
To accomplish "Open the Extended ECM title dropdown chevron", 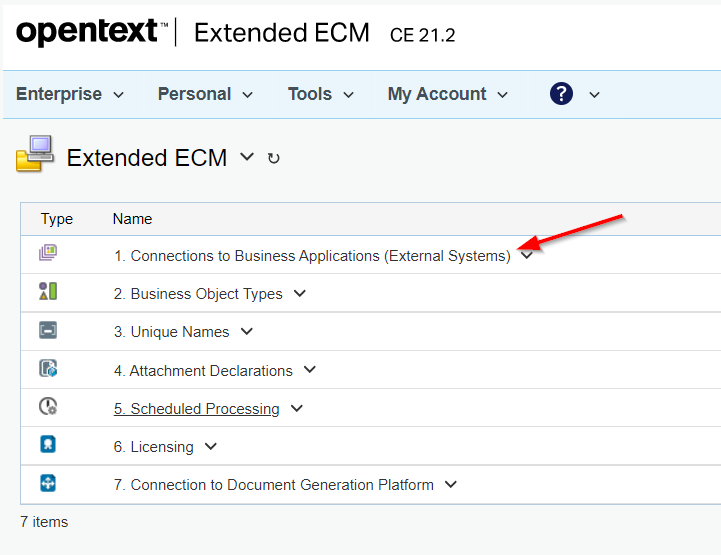I will 247,158.
